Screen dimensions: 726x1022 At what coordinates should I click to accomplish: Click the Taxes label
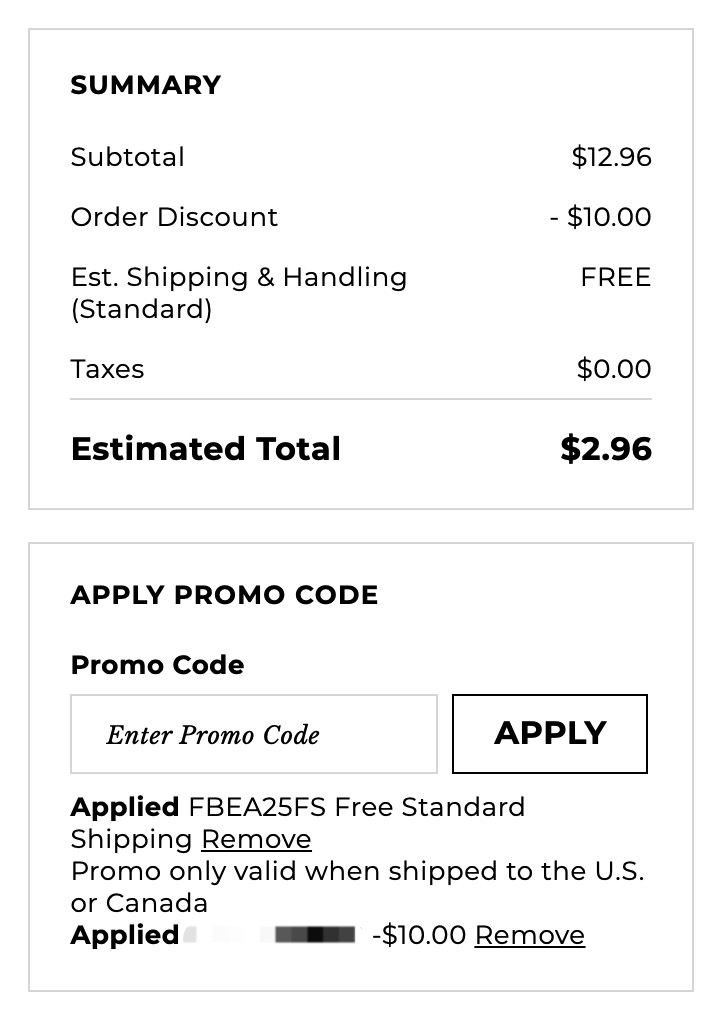tap(107, 369)
